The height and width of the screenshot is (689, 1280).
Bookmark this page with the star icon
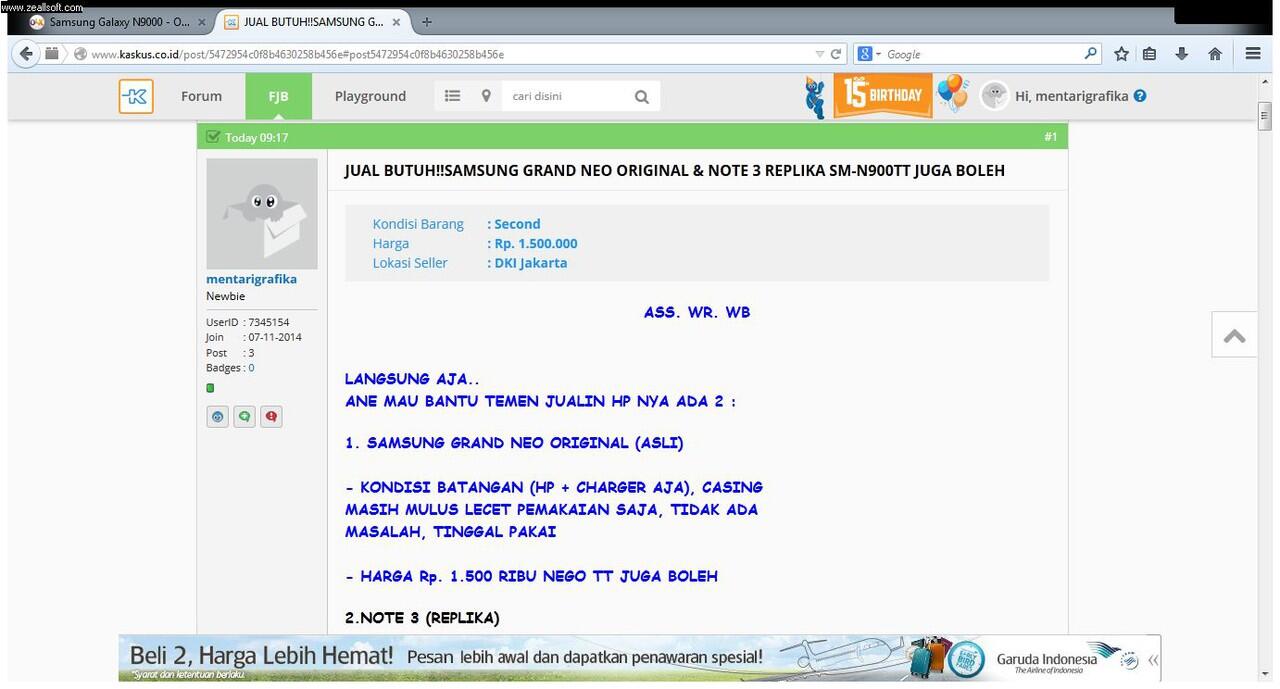1121,54
